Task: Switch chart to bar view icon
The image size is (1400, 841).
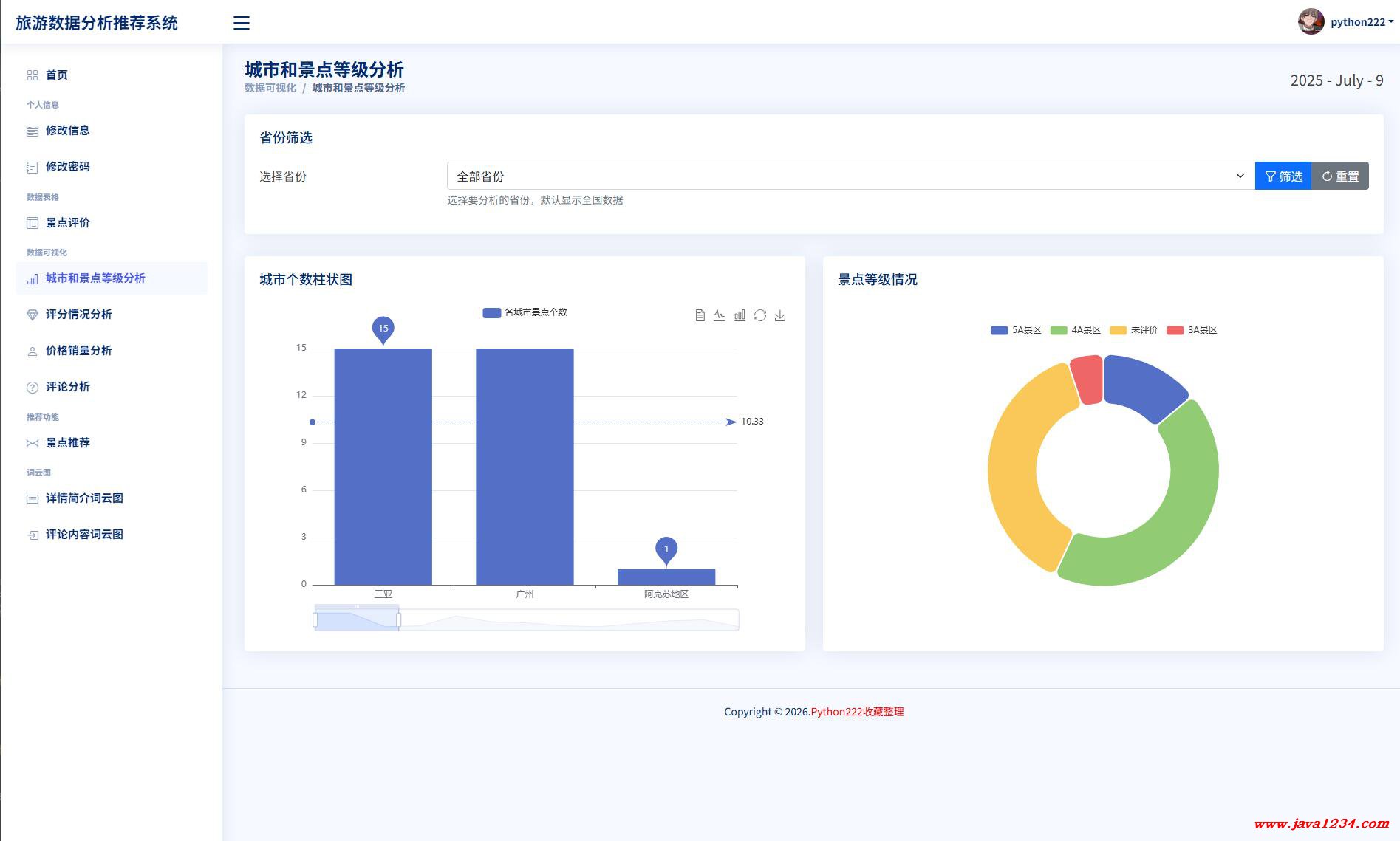Action: [740, 315]
